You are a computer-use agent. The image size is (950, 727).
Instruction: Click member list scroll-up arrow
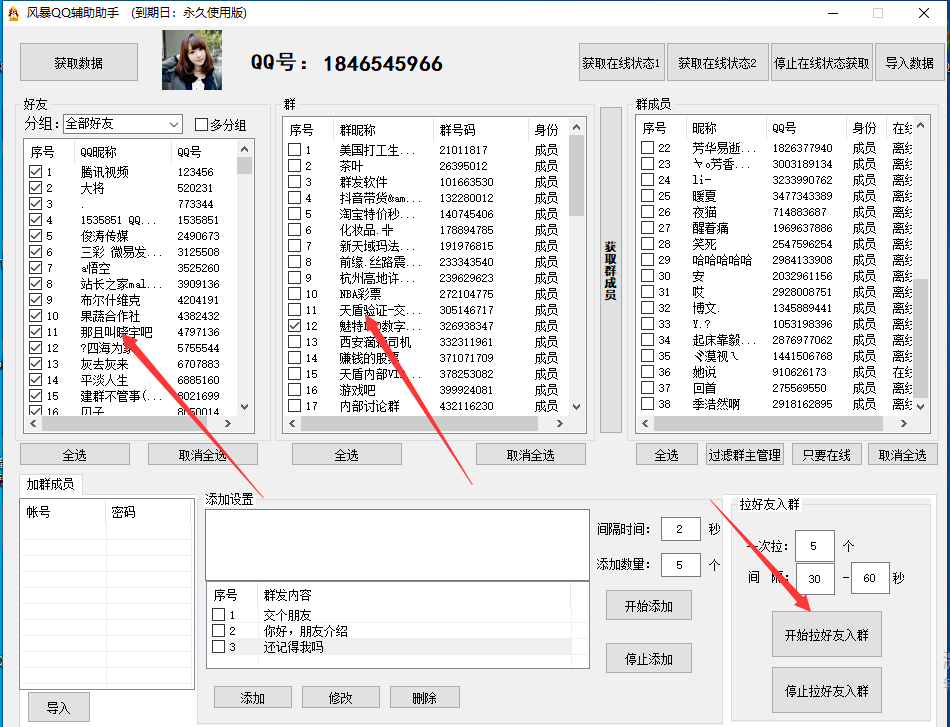[921, 125]
